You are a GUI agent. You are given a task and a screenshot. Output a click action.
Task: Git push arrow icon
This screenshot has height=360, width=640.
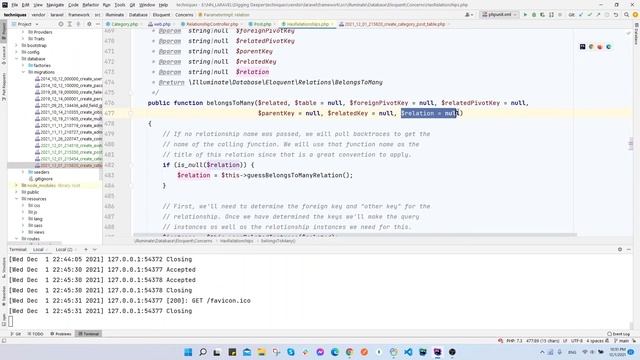point(598,15)
